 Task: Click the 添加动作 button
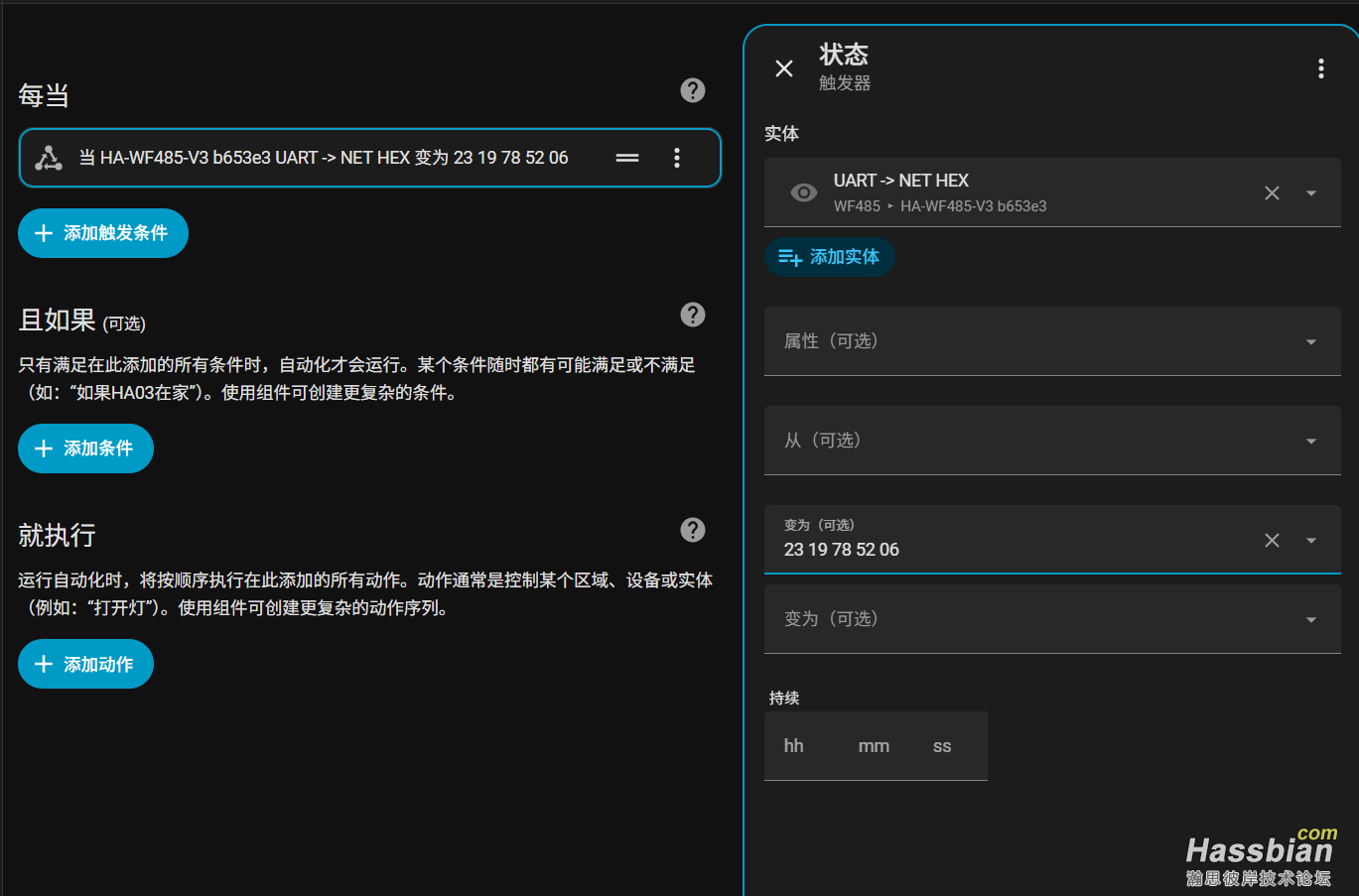(x=86, y=664)
